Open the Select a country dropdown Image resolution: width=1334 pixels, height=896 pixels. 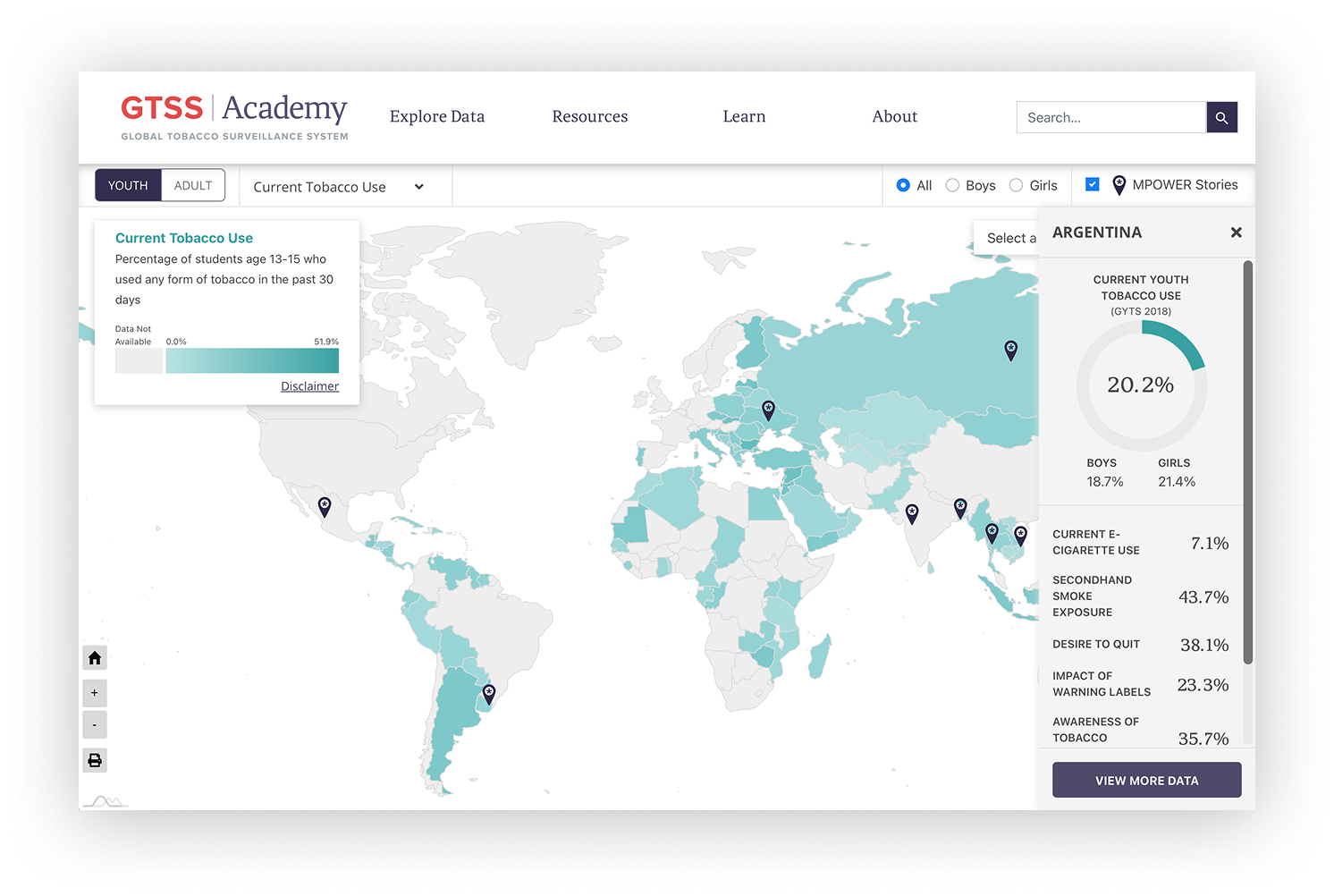[1007, 238]
